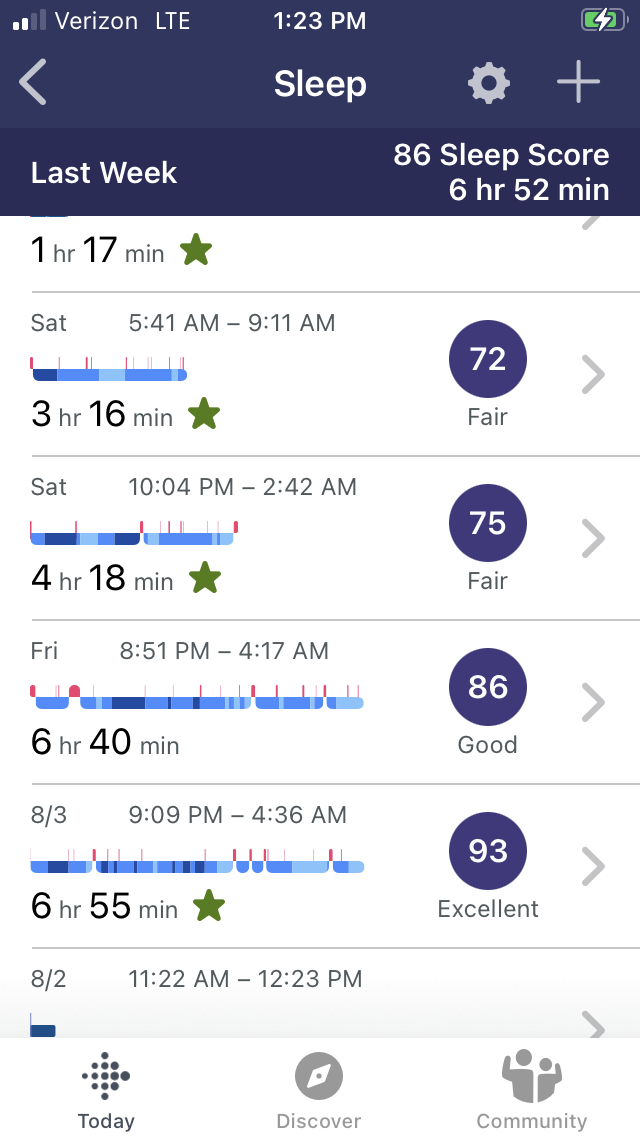Open sleep settings gear icon

pyautogui.click(x=489, y=82)
